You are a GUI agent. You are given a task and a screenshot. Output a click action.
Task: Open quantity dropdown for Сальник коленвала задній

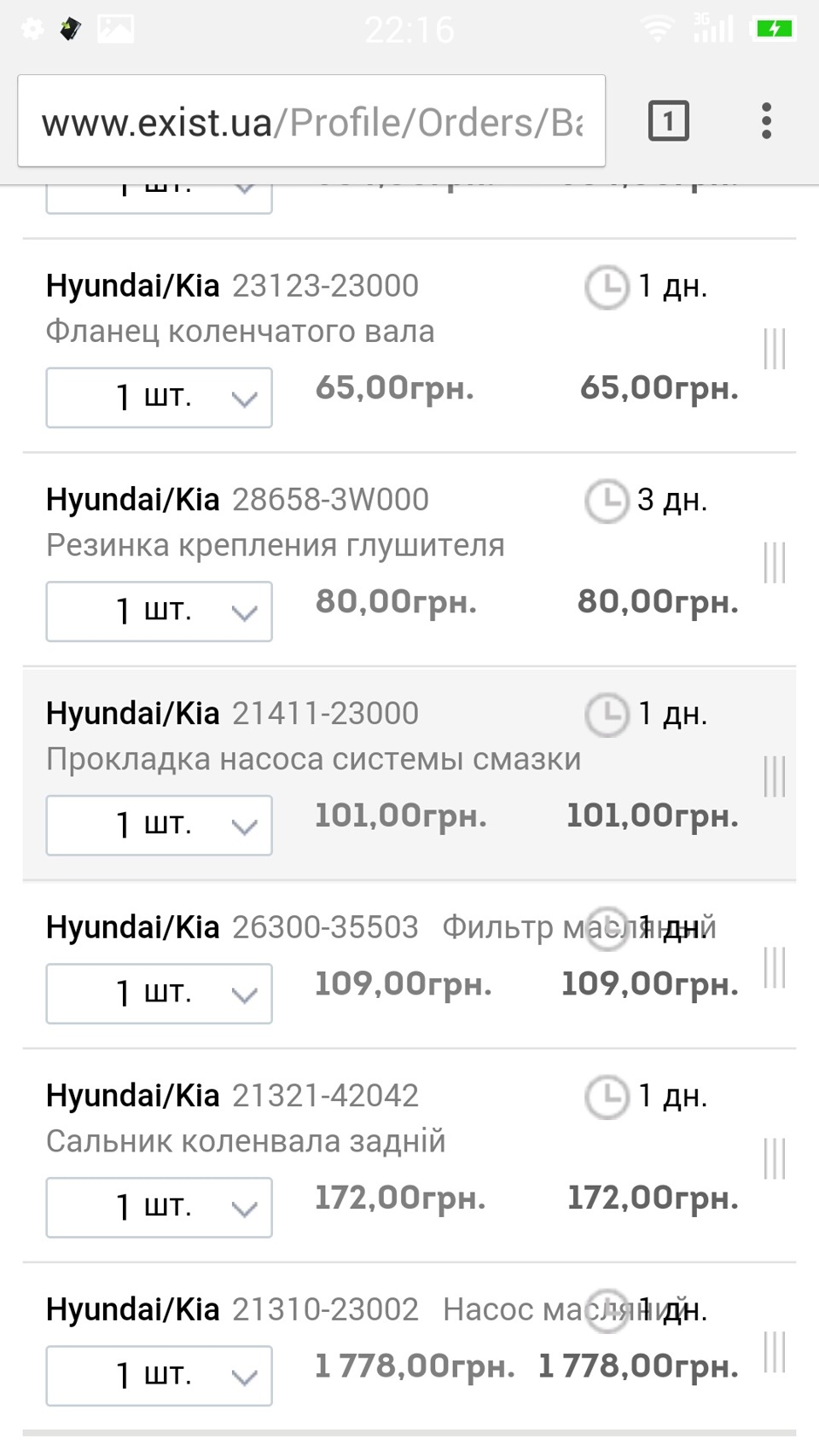[160, 1208]
